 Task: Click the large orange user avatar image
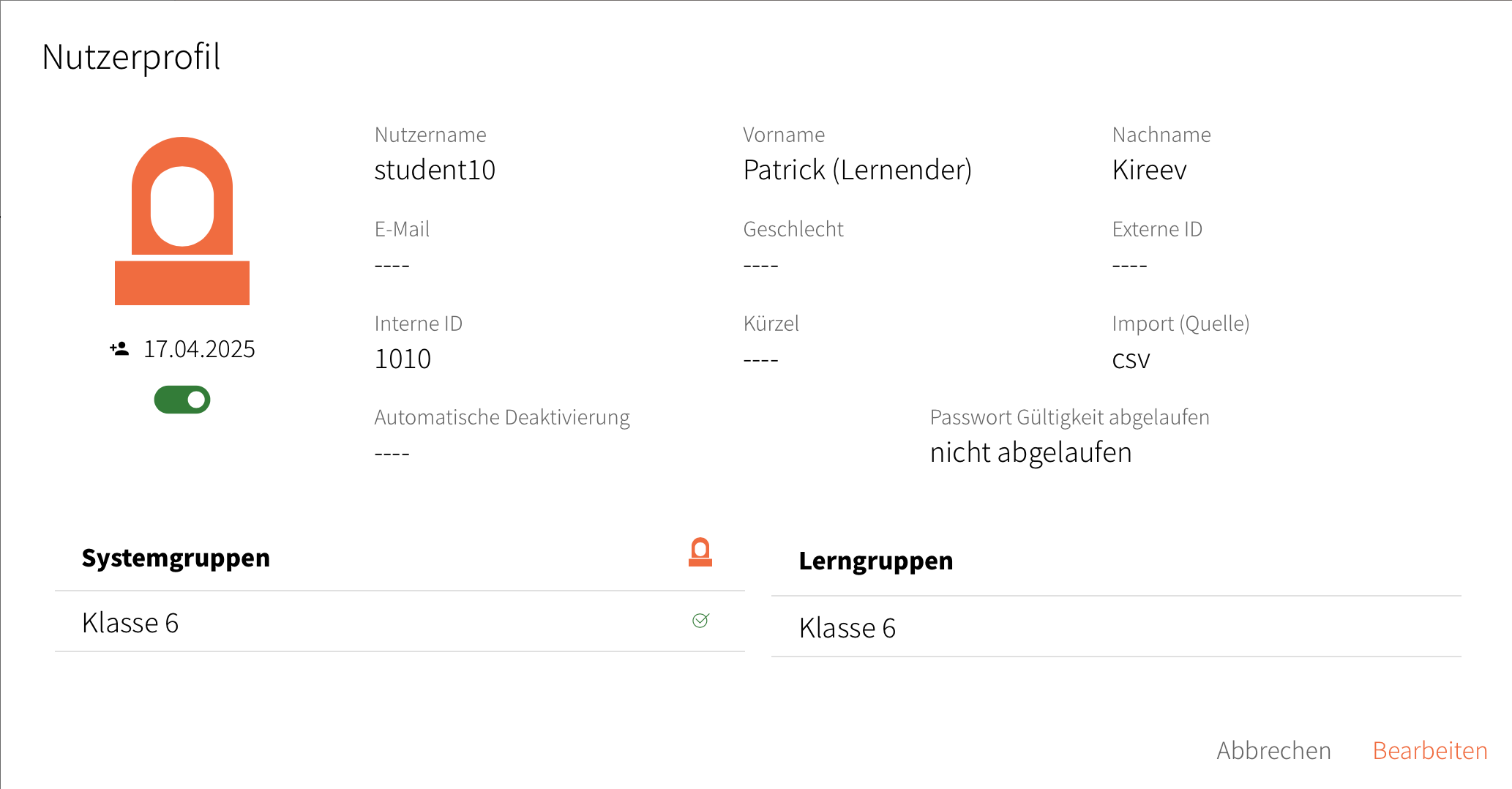(x=182, y=221)
